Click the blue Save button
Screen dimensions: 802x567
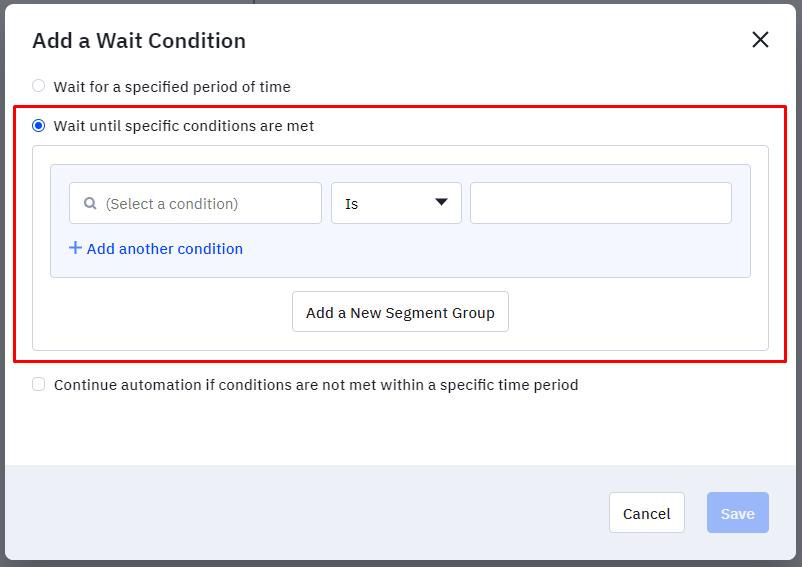(x=738, y=513)
